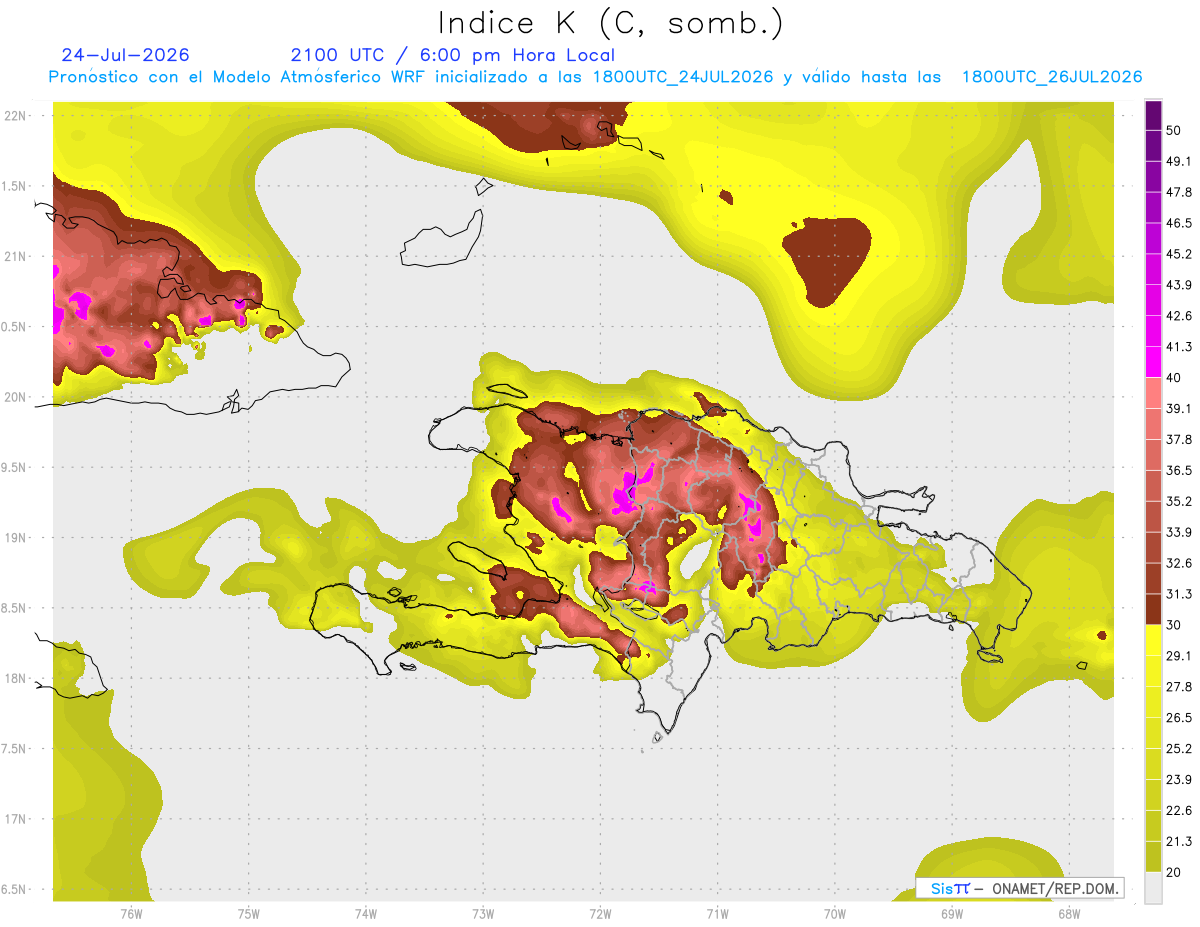Click the "71W" longitude axis label
This screenshot has height=927, width=1200.
pyautogui.click(x=717, y=913)
